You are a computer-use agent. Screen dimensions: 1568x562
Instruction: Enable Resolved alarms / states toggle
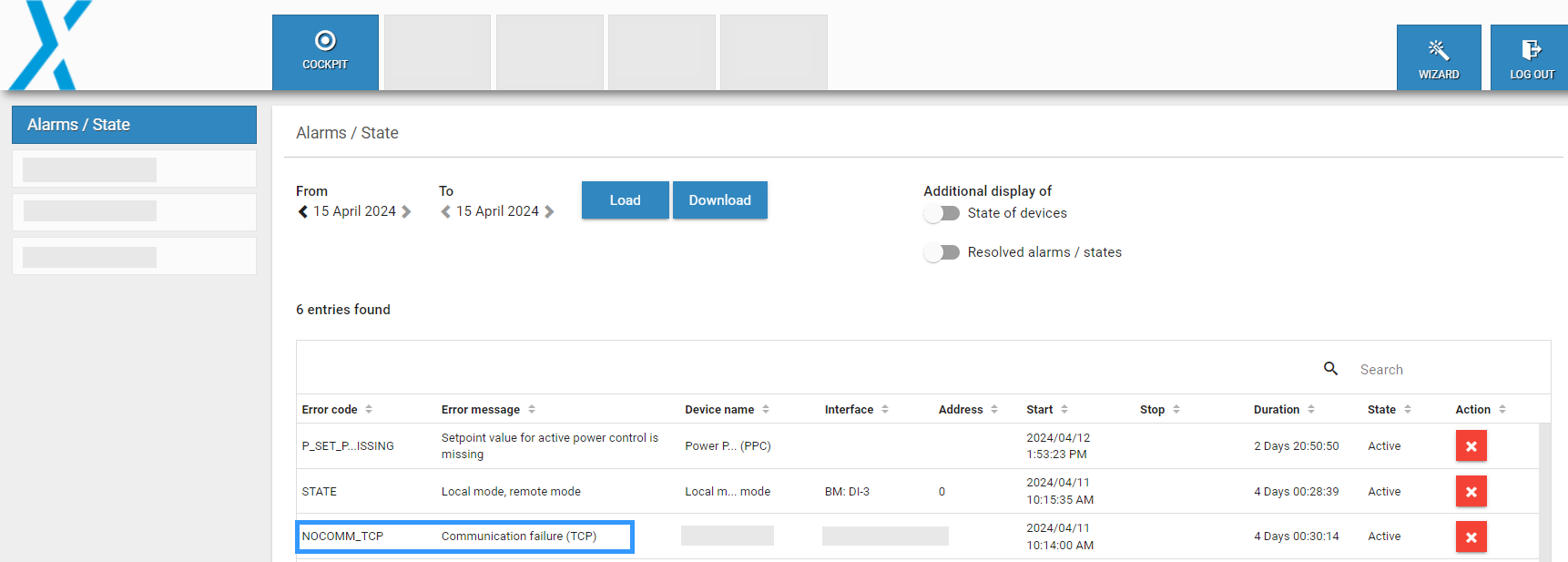[x=942, y=252]
